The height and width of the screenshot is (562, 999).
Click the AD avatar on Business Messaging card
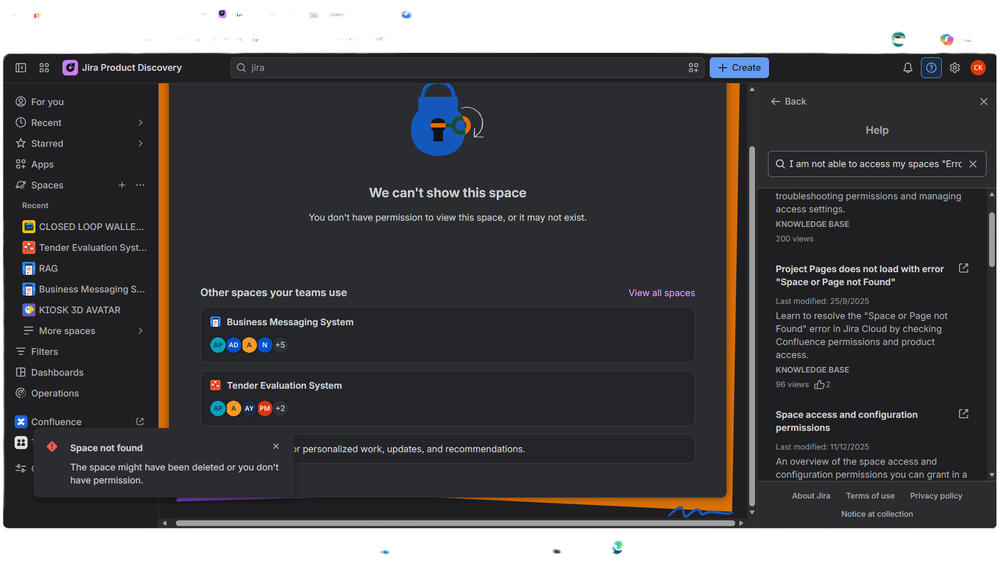[234, 345]
